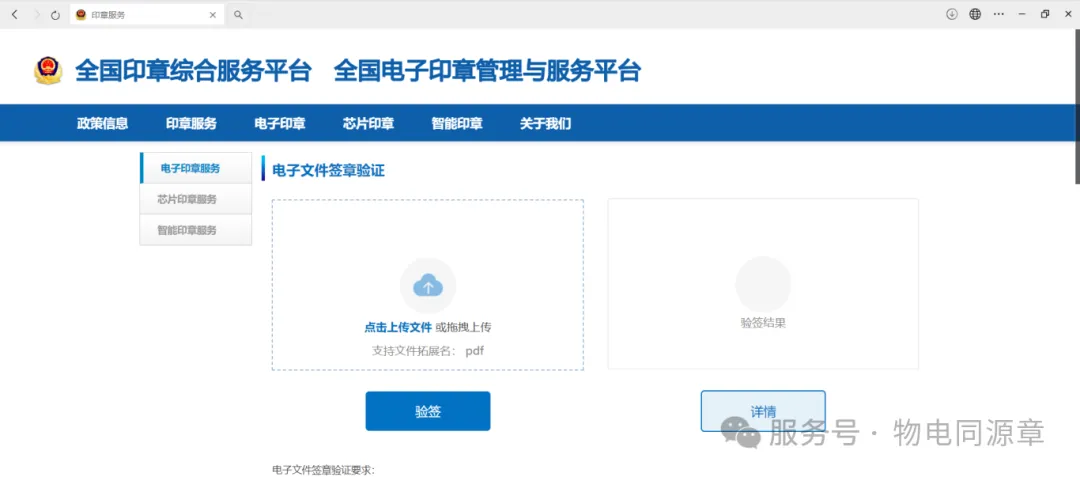Open the 关于我们 navigation item

546,124
